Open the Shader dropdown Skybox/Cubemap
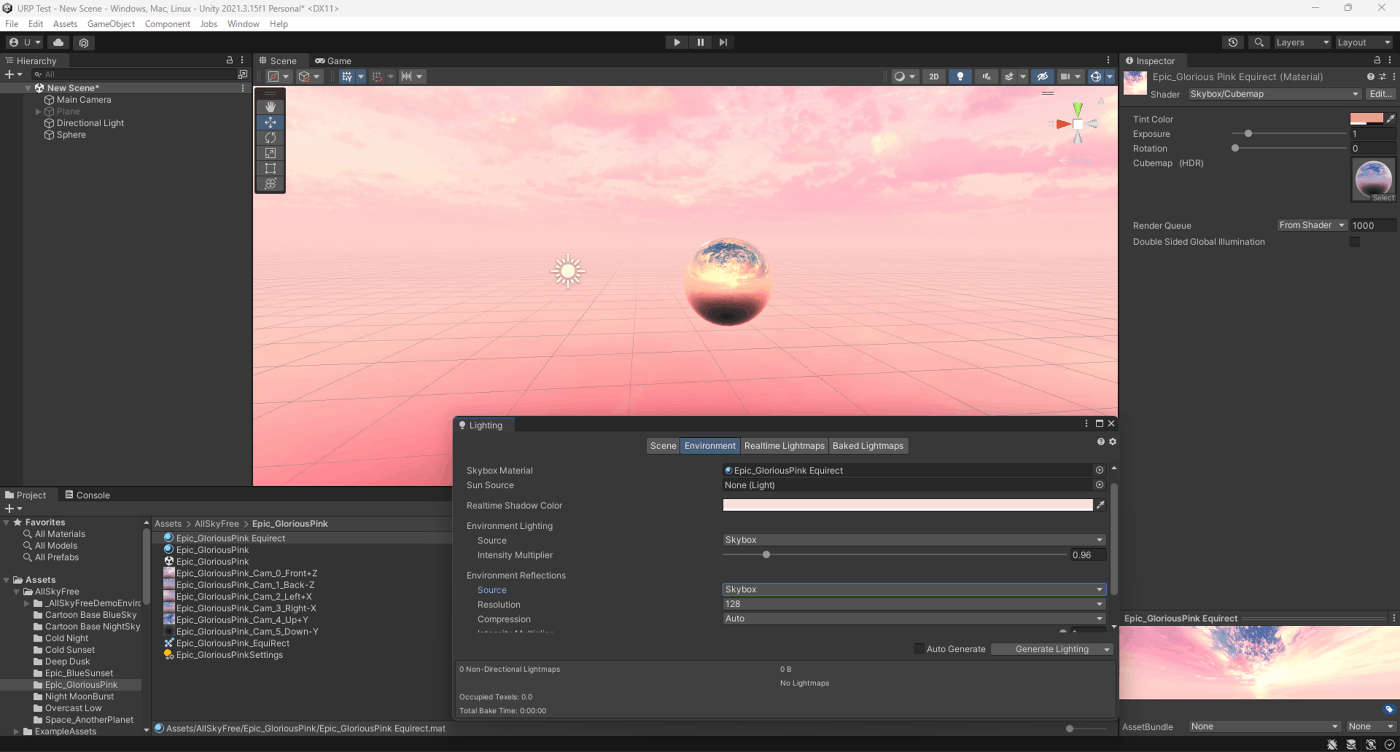 pyautogui.click(x=1275, y=94)
